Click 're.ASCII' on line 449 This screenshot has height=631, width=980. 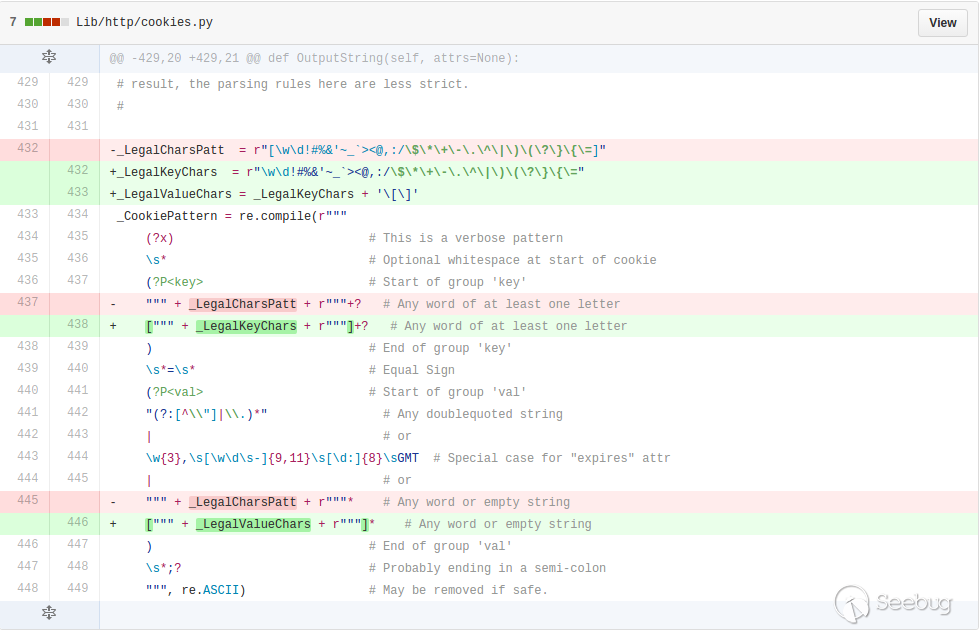click(210, 590)
